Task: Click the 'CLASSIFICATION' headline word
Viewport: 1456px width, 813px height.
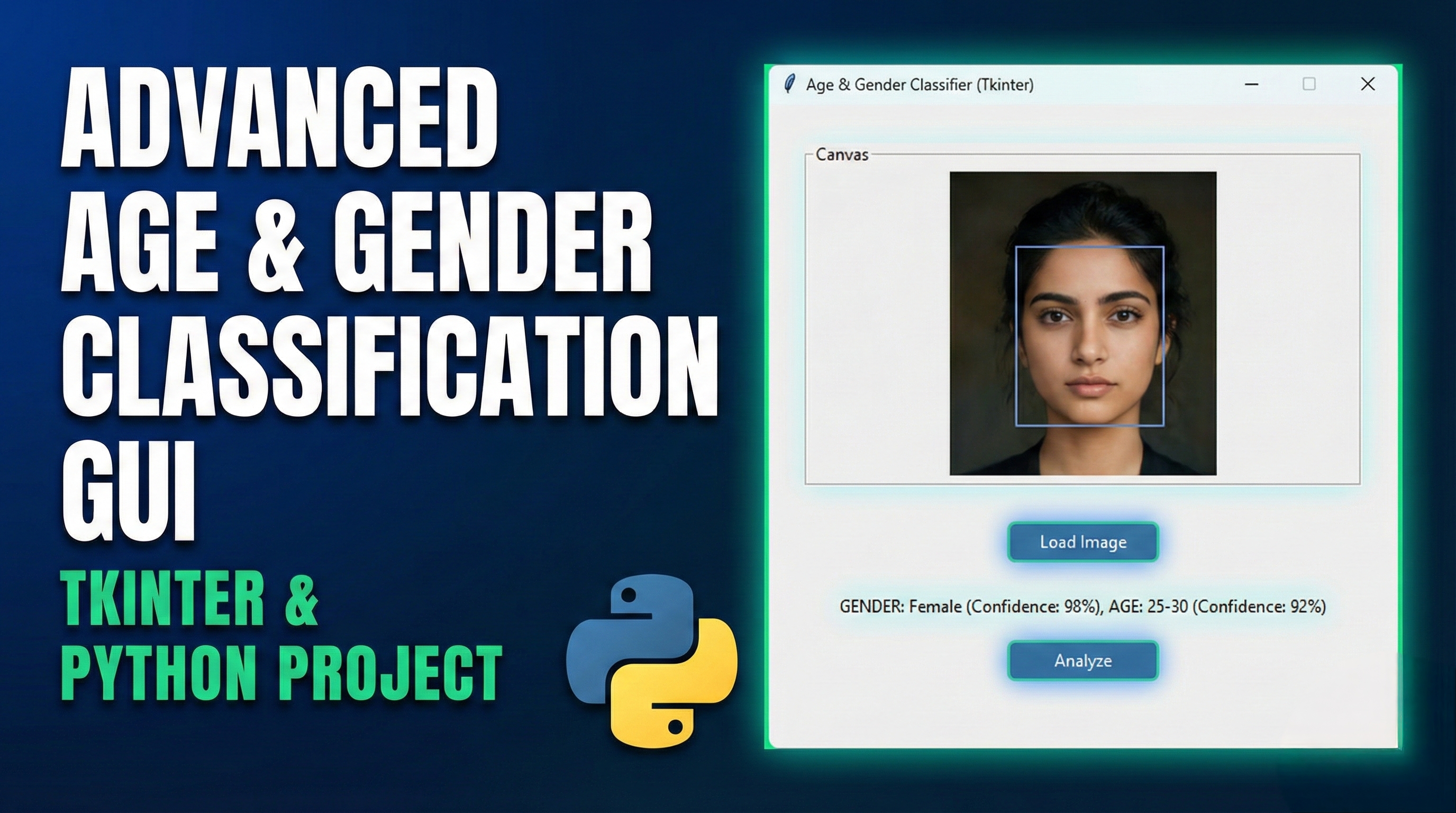Action: (390, 366)
